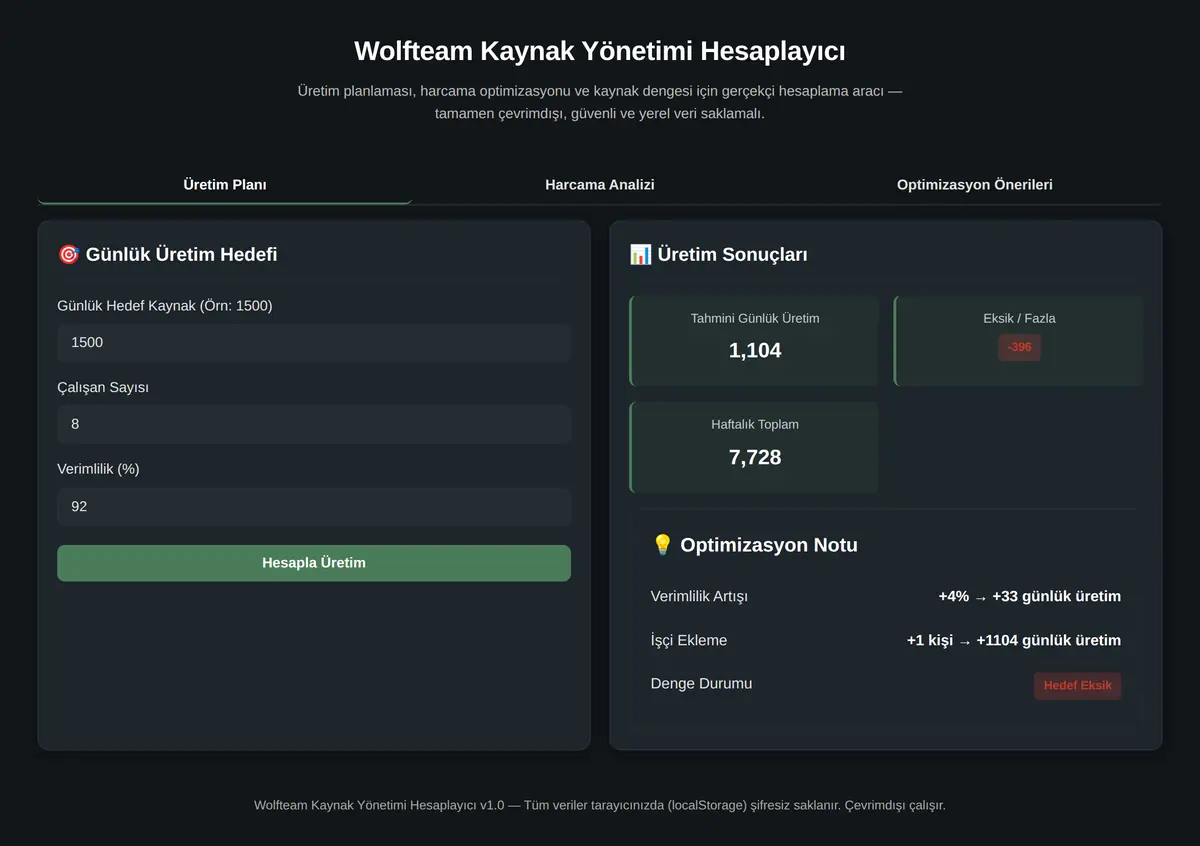Image resolution: width=1200 pixels, height=846 pixels.
Task: Click the Verimlilik Artışı row label
Action: pos(699,597)
